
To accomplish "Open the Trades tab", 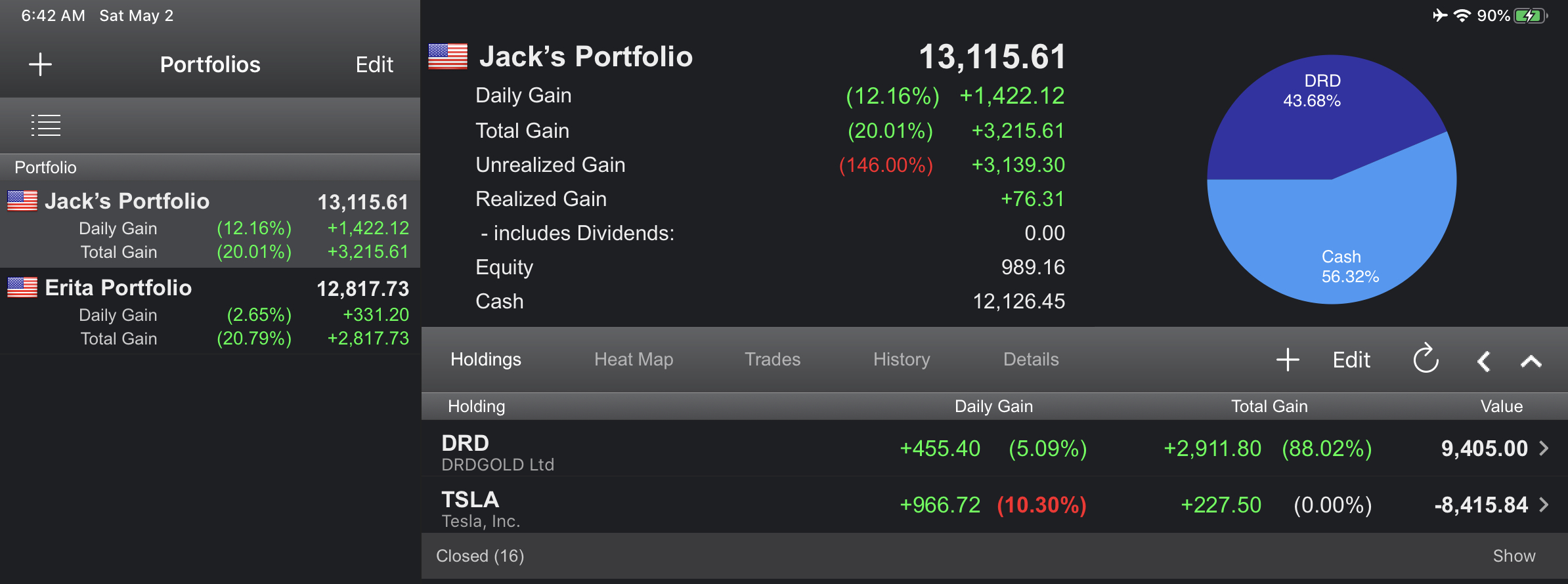I will coord(772,360).
